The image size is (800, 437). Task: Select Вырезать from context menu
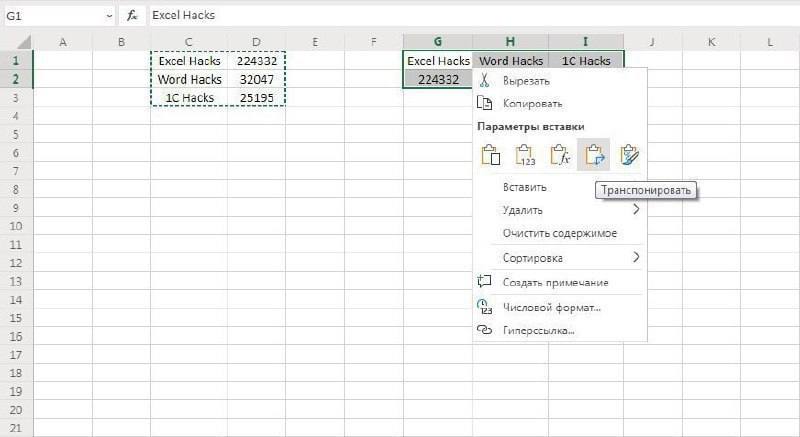click(x=526, y=81)
